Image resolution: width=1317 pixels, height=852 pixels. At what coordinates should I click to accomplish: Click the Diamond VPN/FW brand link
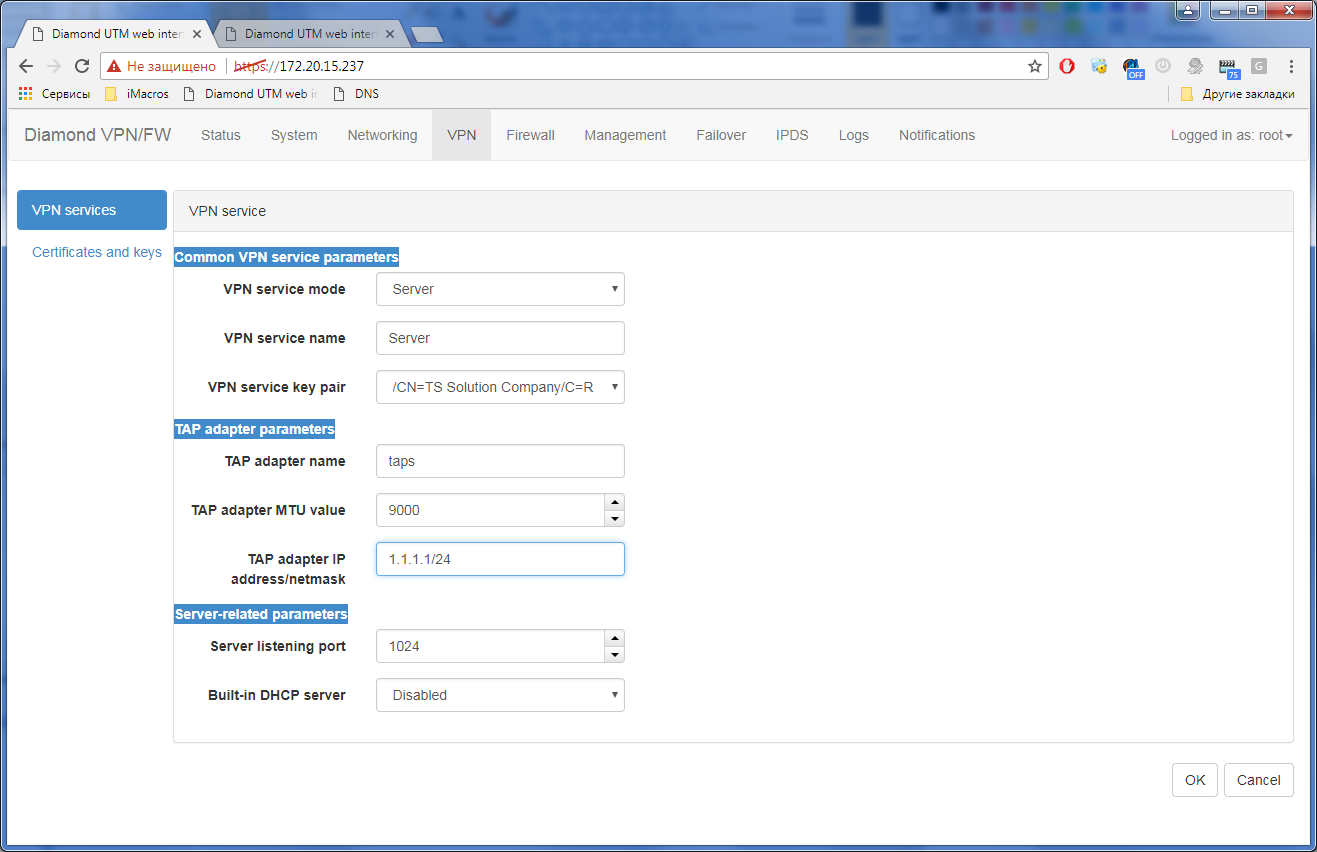pyautogui.click(x=98, y=135)
